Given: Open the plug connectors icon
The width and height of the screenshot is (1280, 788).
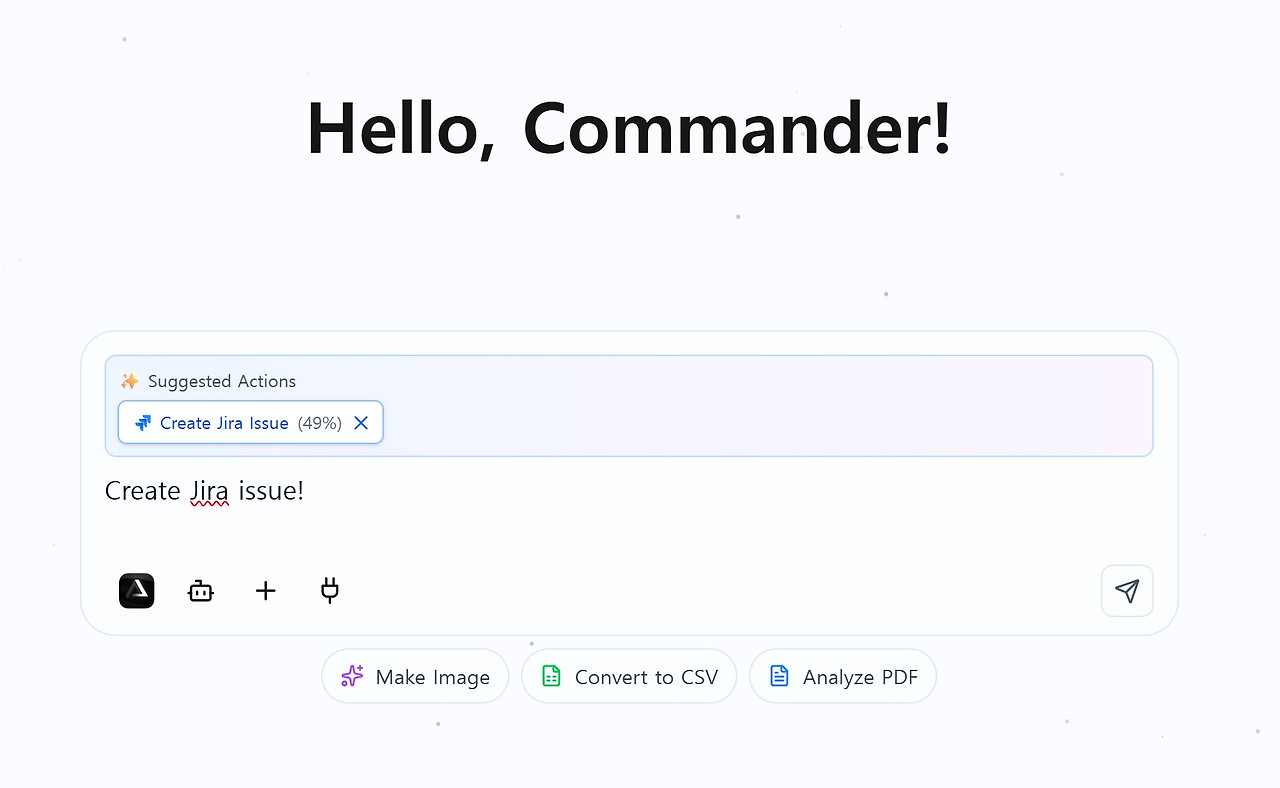Looking at the screenshot, I should click(330, 591).
